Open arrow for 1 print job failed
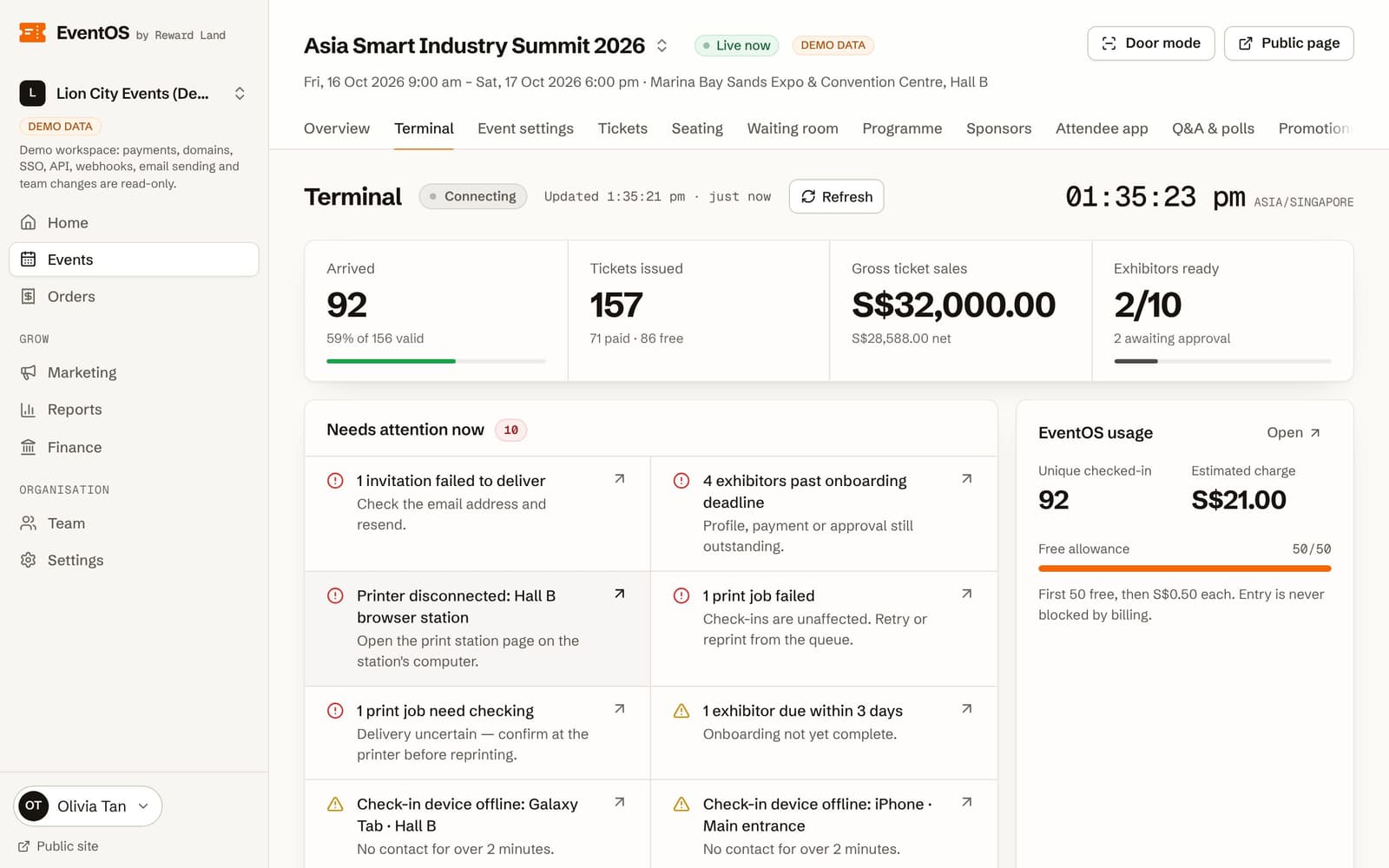Screen dimensions: 1389x868 click(967, 594)
